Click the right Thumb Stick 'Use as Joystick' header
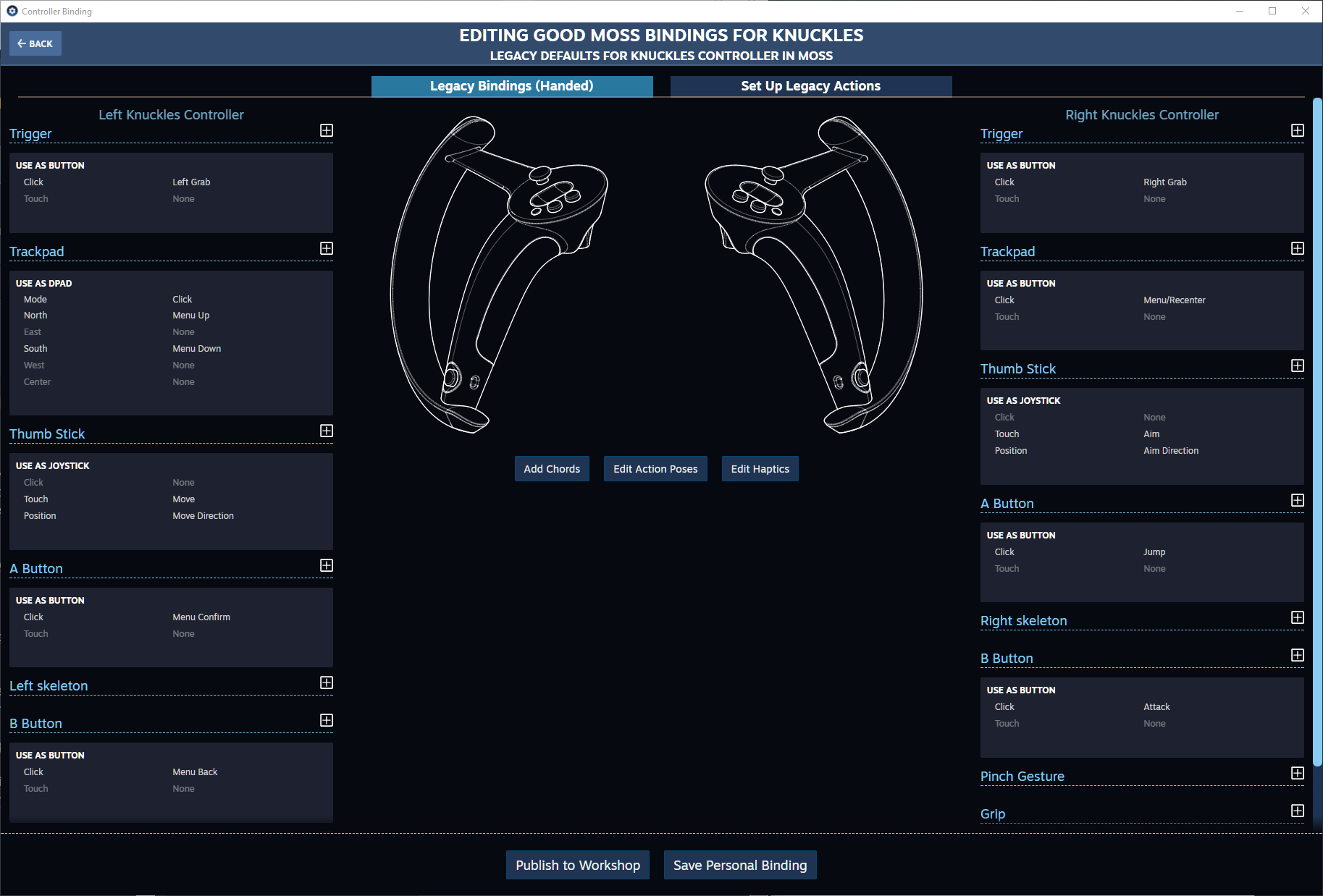The image size is (1323, 896). [1023, 401]
